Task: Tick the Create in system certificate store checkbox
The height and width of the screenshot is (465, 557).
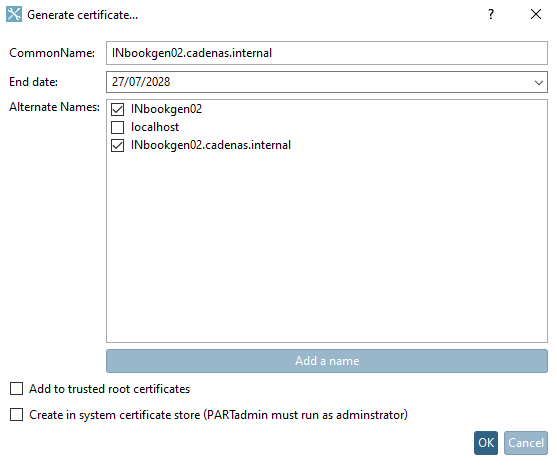Action: coord(16,415)
